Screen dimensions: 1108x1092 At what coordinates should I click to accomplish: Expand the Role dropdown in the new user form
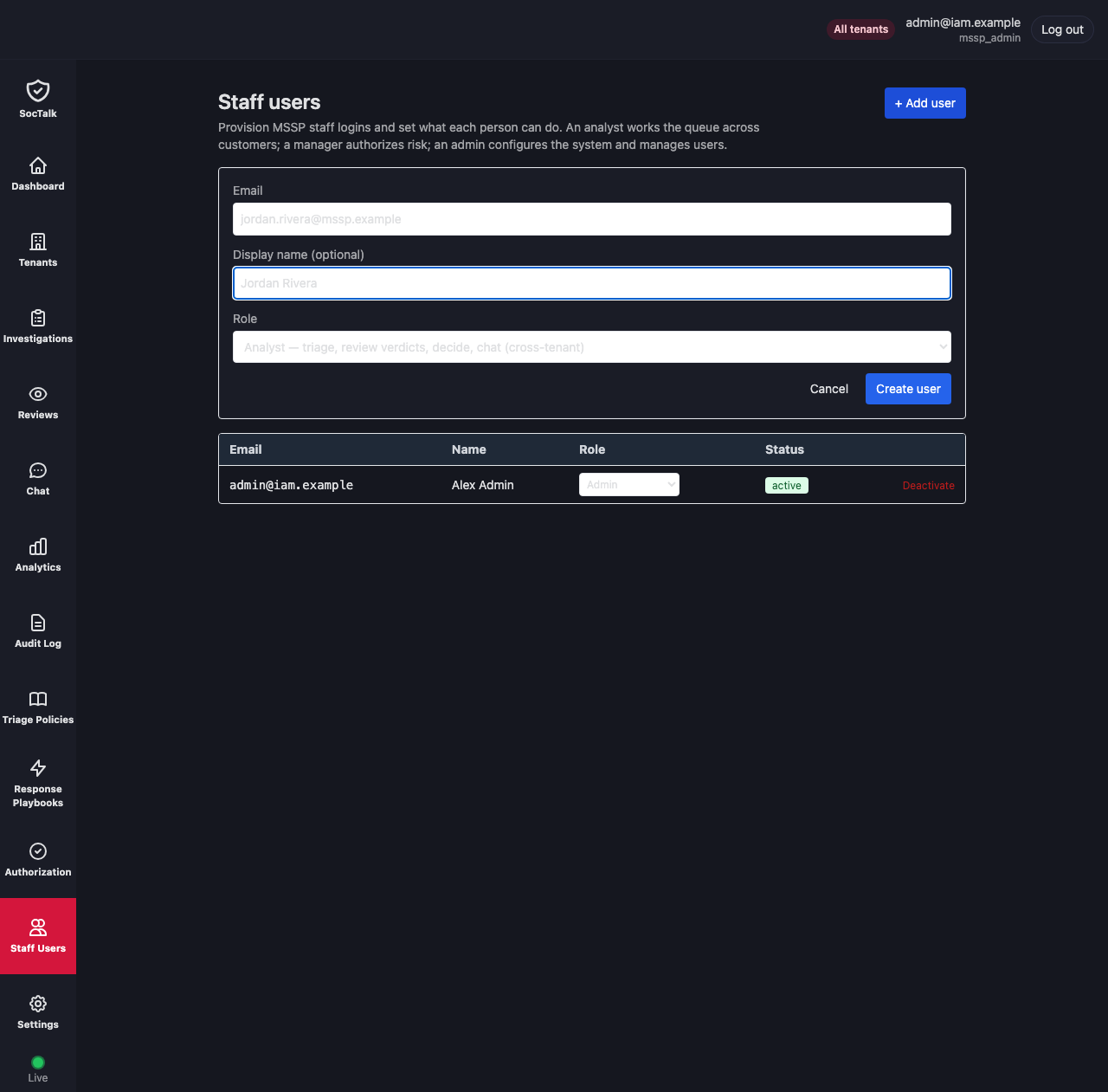(592, 347)
